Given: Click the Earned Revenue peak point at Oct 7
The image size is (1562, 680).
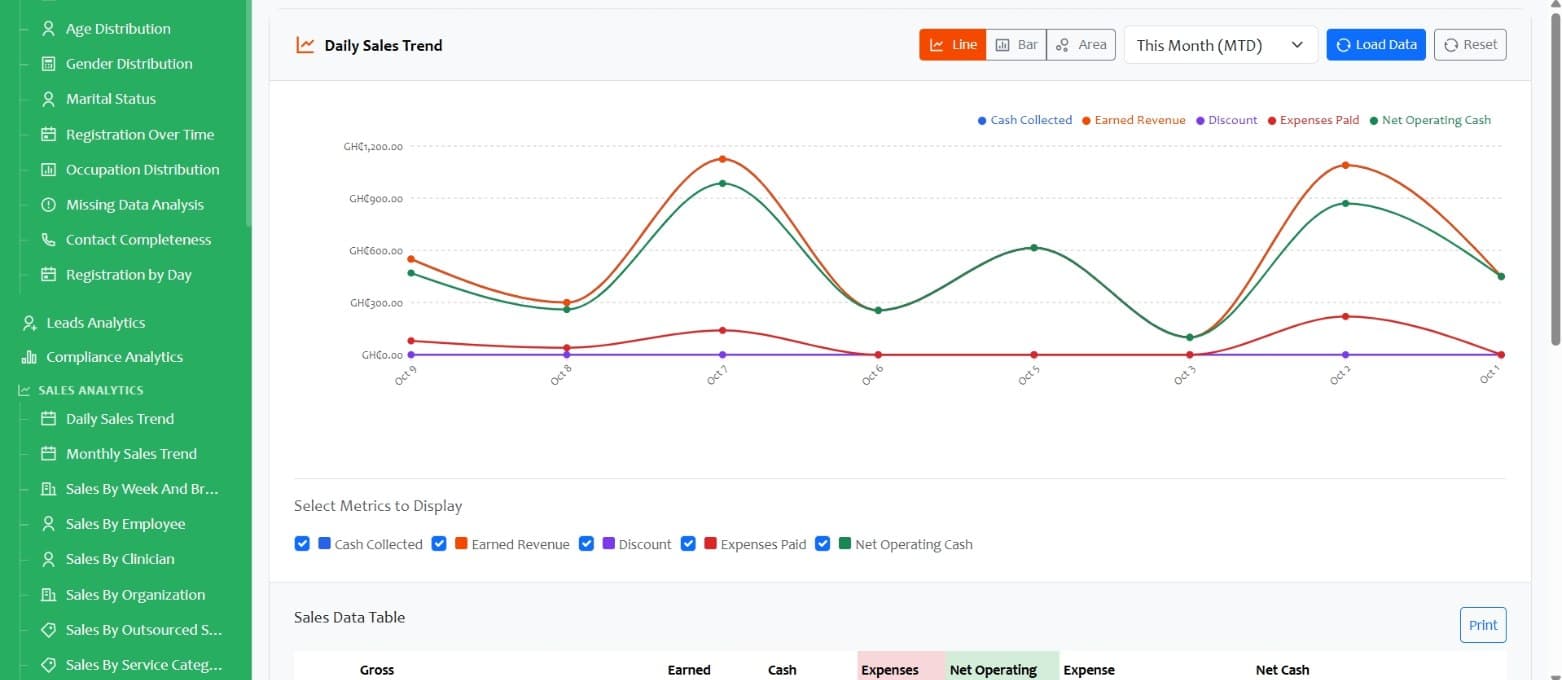Looking at the screenshot, I should [x=722, y=159].
